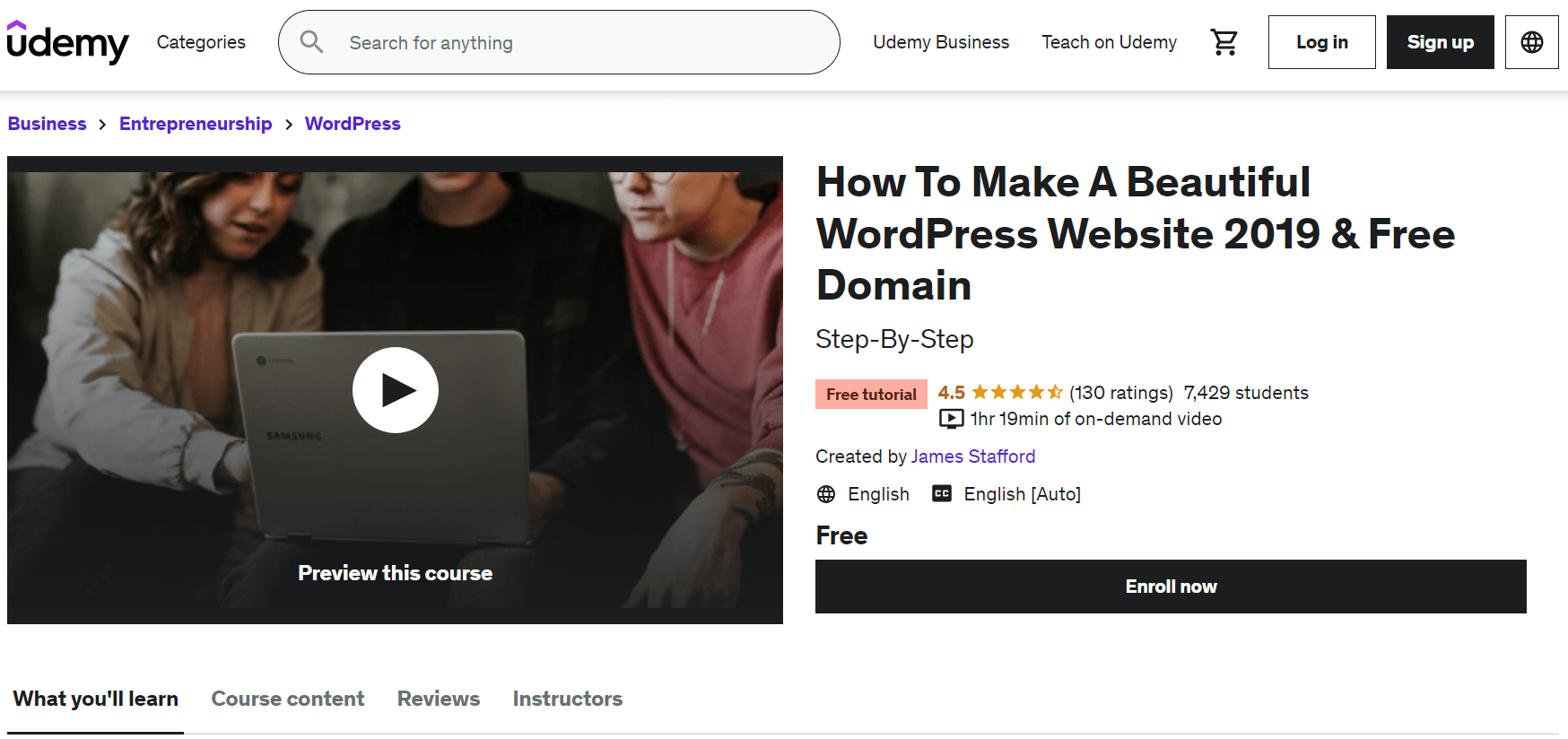Open the shopping cart
The image size is (1568, 739).
pos(1224,42)
